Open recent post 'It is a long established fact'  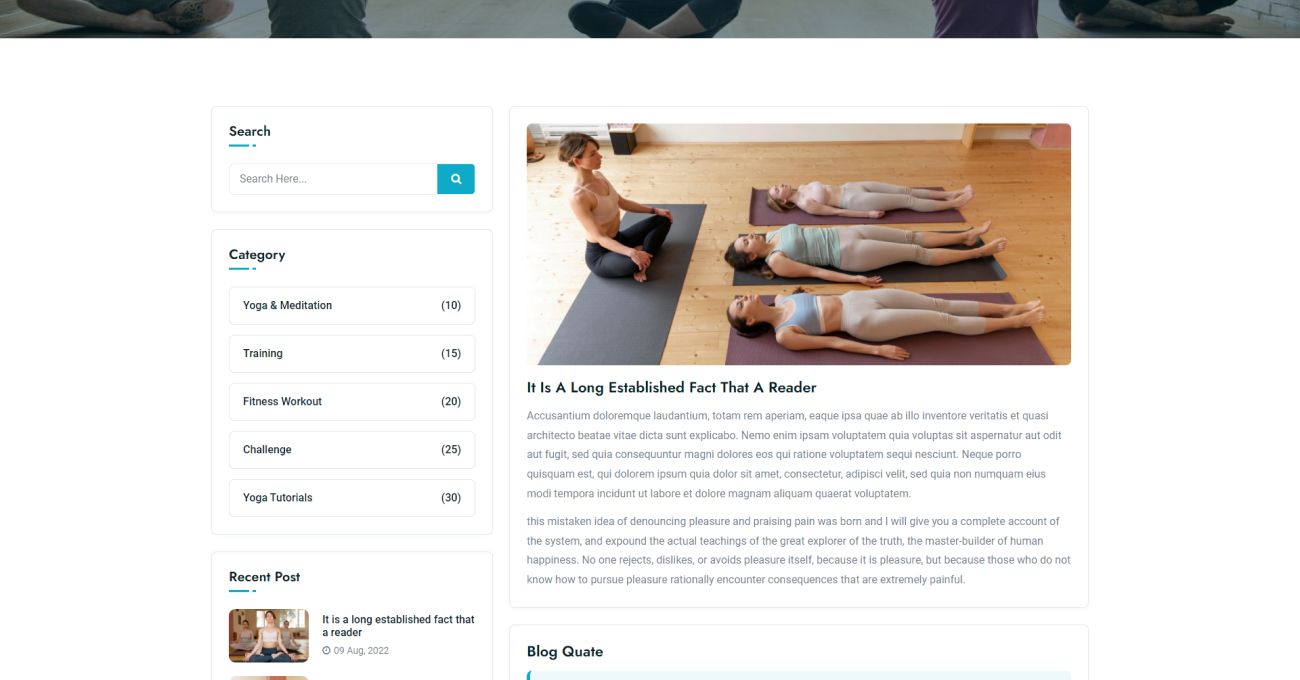coord(398,626)
